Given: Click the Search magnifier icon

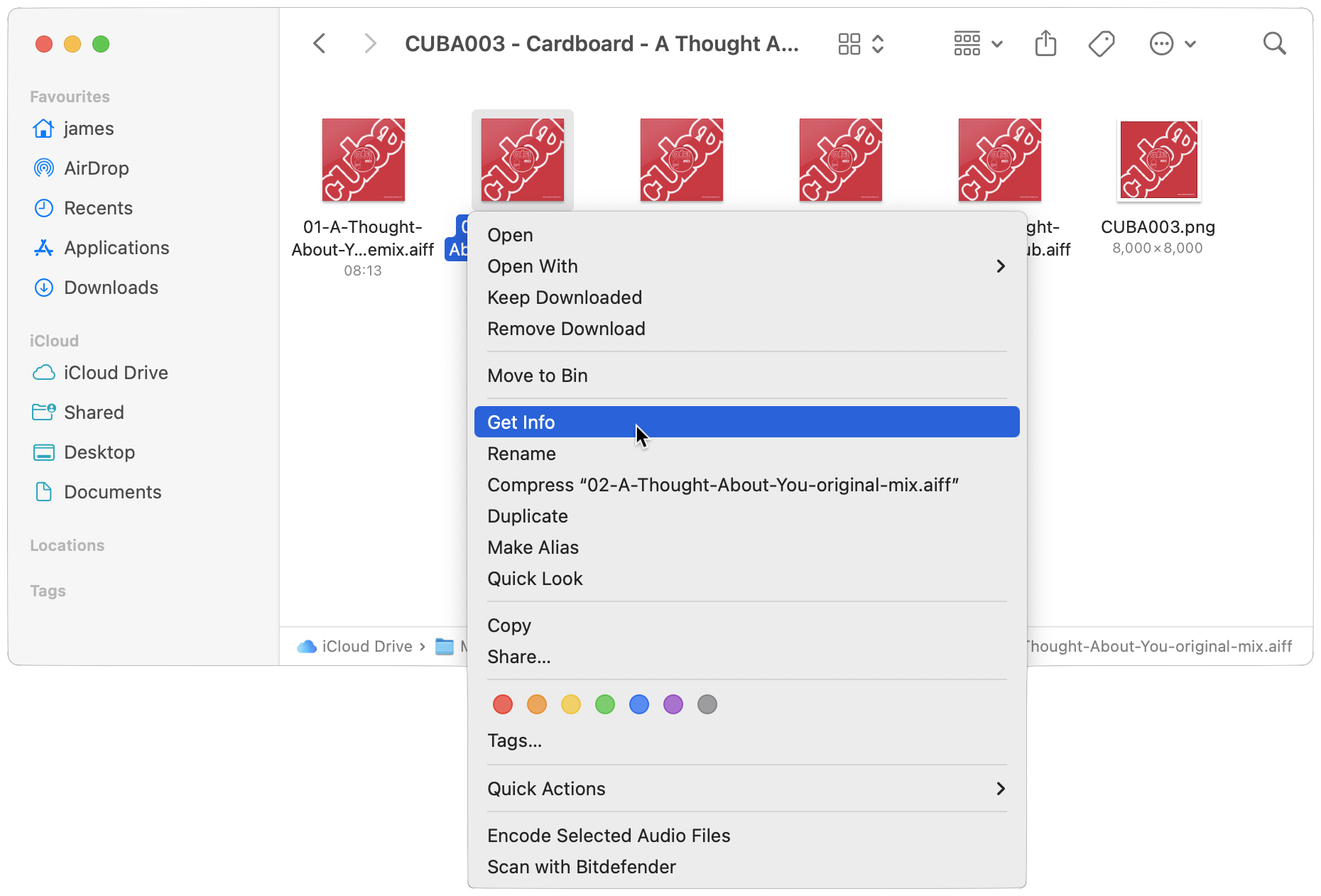Looking at the screenshot, I should [x=1274, y=43].
